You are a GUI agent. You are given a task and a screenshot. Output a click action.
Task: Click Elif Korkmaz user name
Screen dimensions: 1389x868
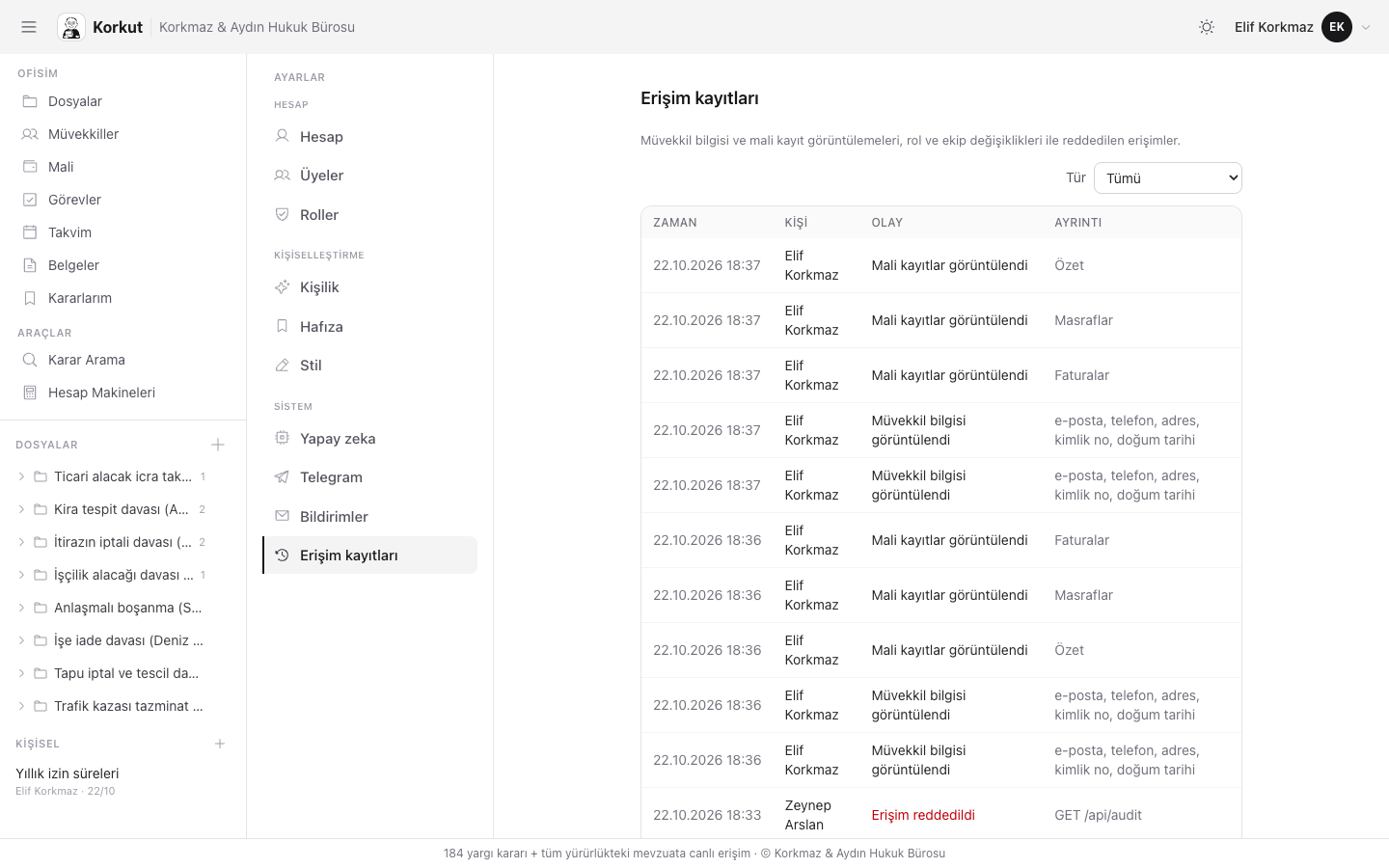click(x=1273, y=27)
